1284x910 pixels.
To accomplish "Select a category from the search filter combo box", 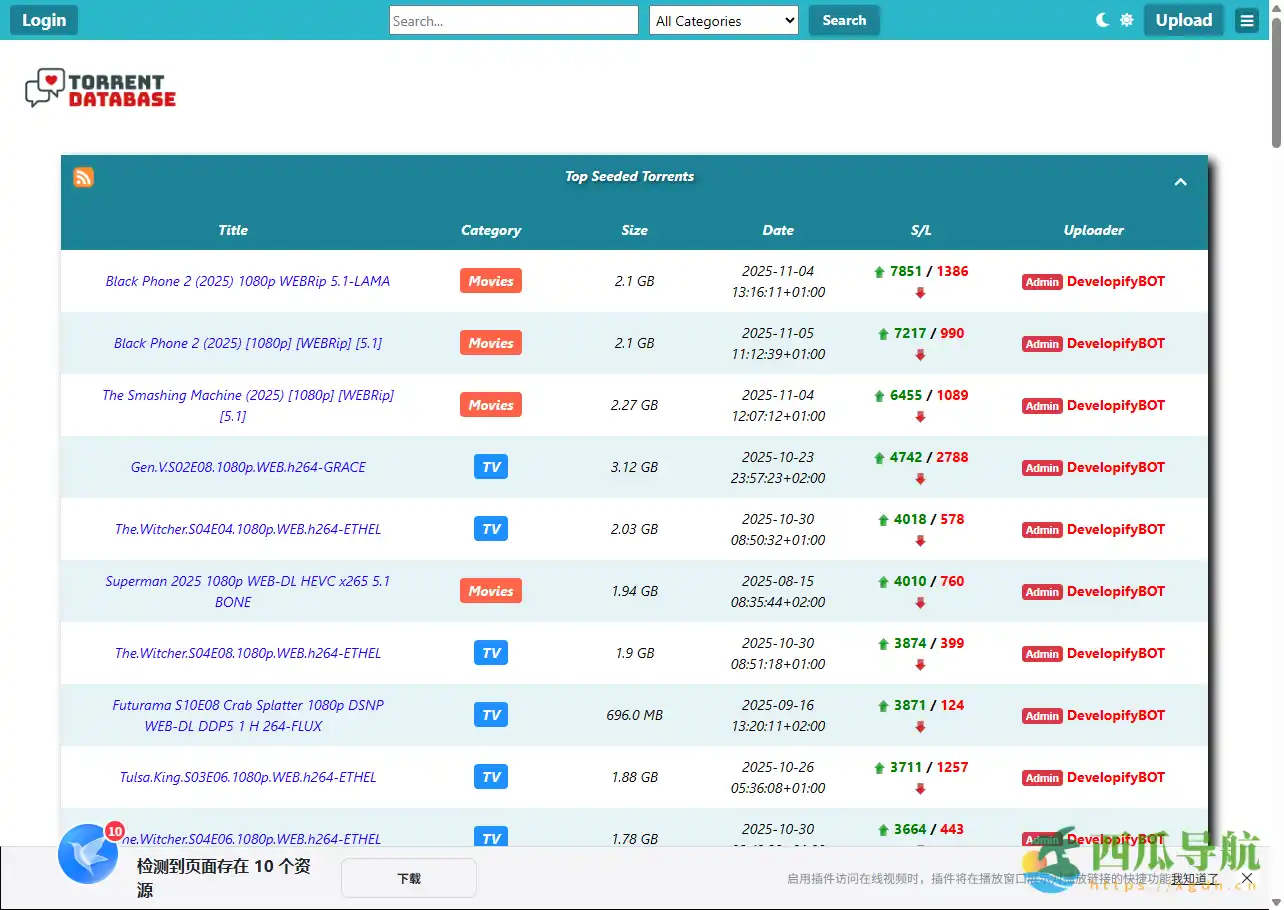I will 723,20.
